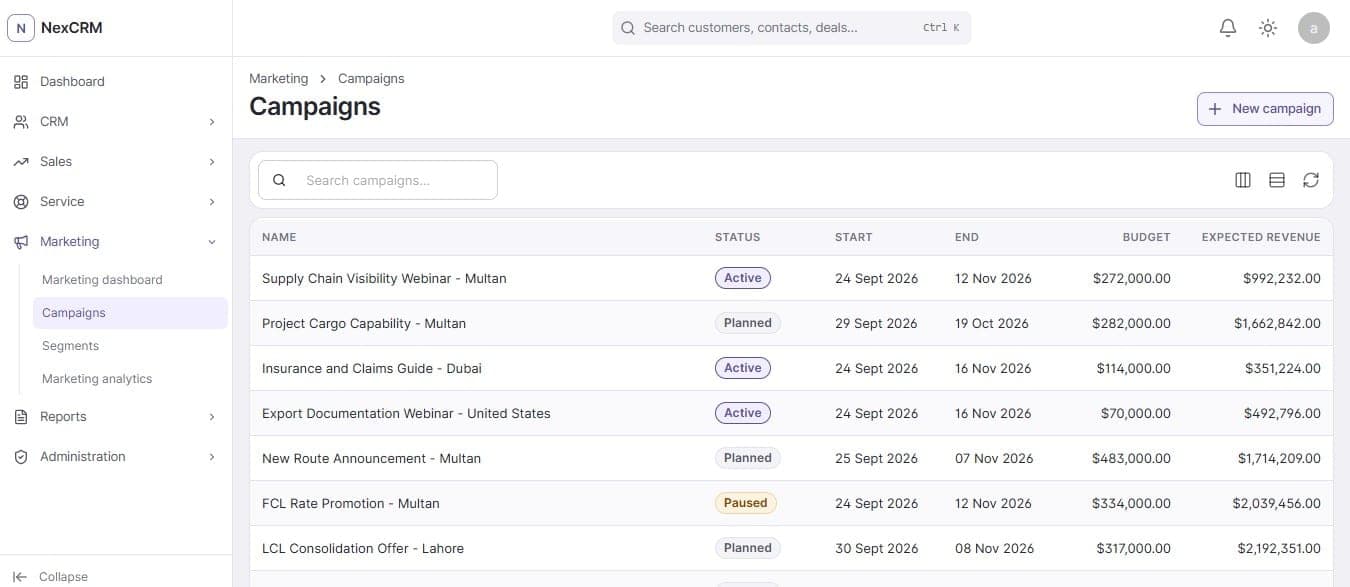The height and width of the screenshot is (587, 1350).
Task: Go to Segments page
Action: [x=130, y=346]
